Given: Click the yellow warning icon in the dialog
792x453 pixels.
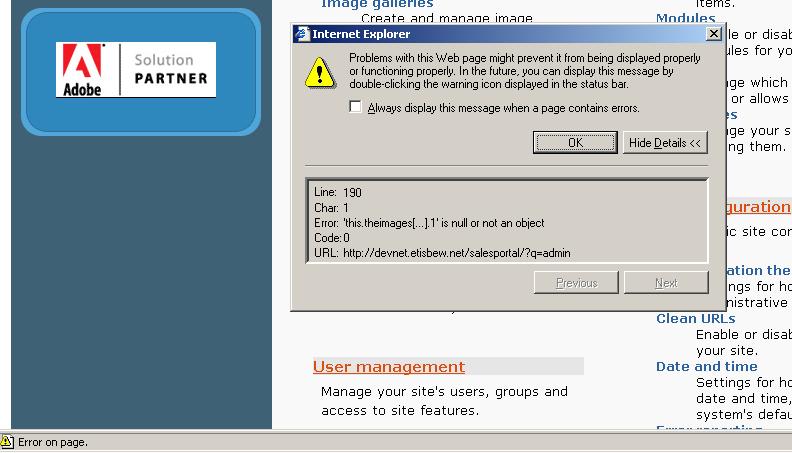Looking at the screenshot, I should [319, 73].
